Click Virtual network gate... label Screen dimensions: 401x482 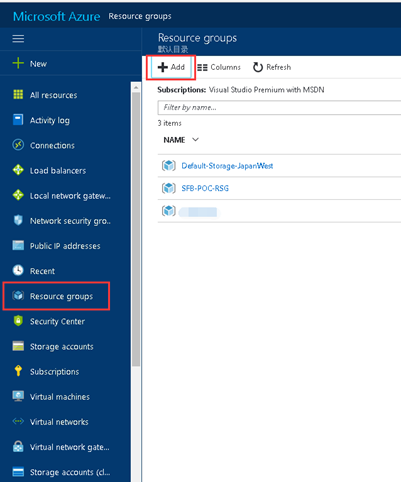[70, 447]
